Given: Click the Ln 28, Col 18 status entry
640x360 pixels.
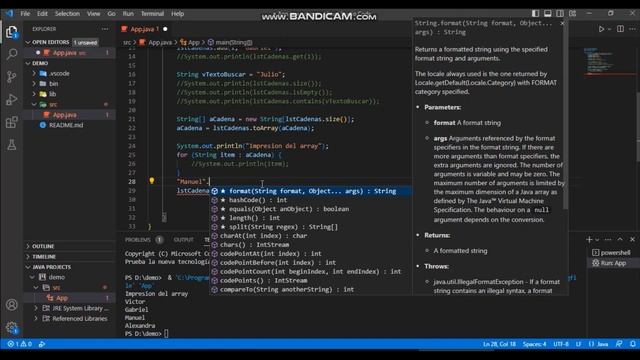Looking at the screenshot, I should (x=499, y=344).
